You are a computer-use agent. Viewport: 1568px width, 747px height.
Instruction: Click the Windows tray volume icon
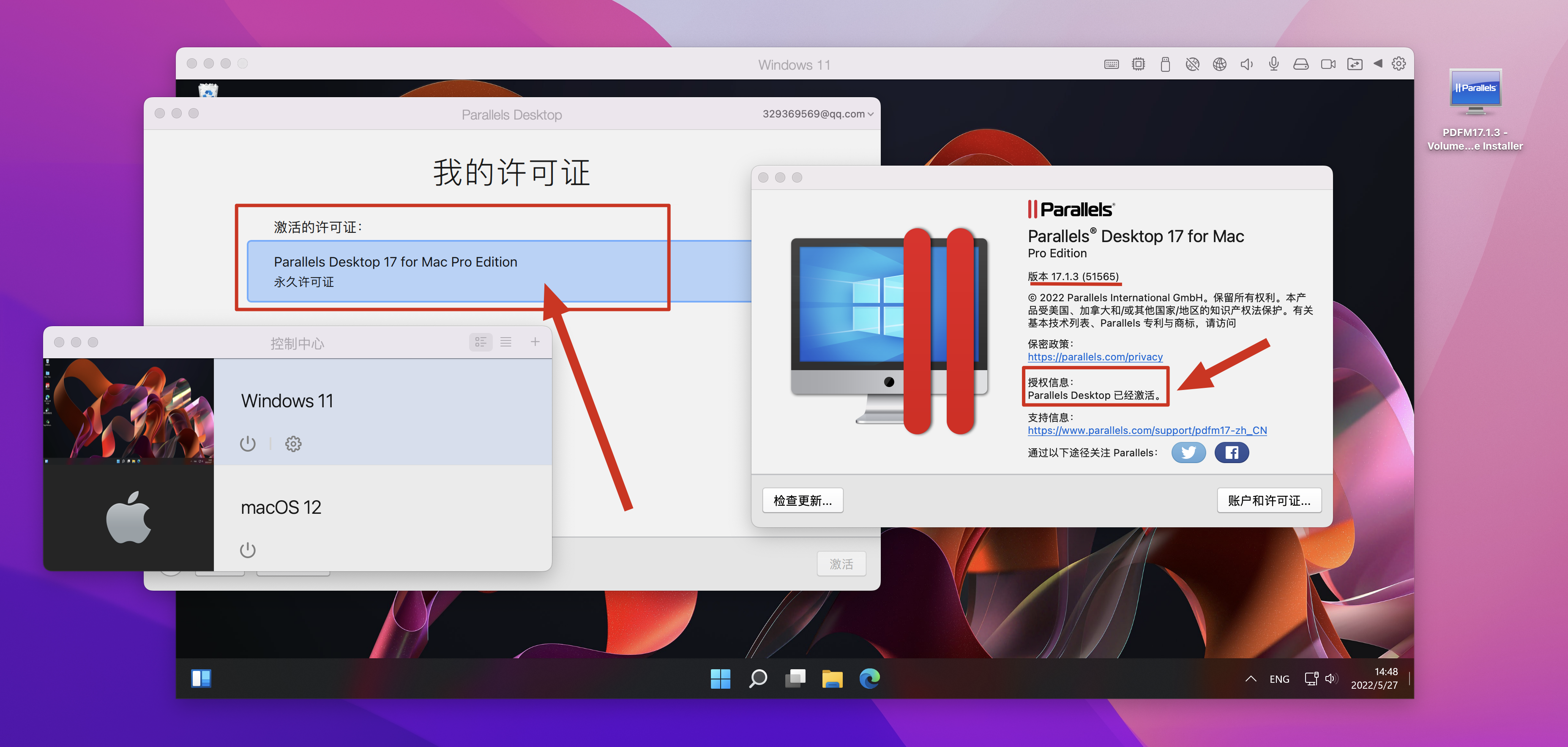click(1330, 678)
